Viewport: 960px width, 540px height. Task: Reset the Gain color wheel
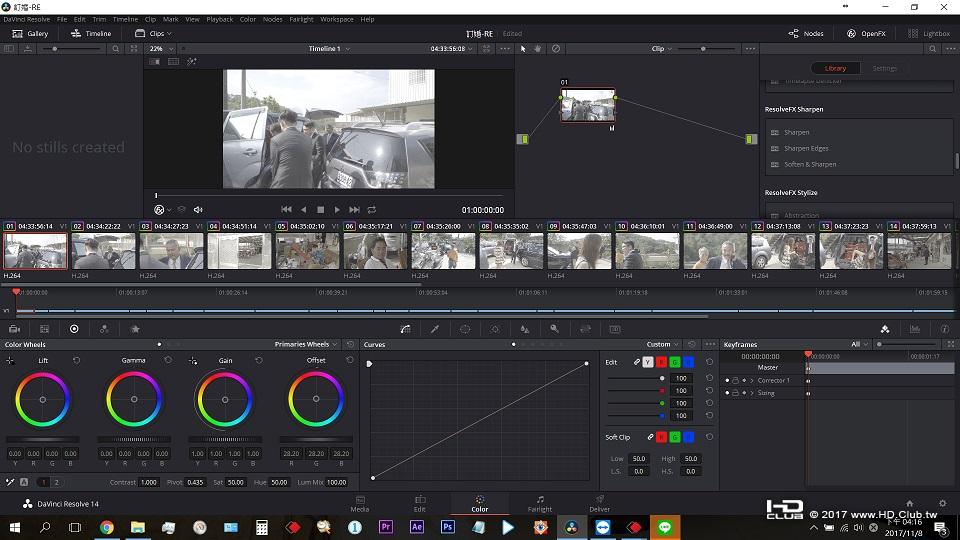[x=259, y=360]
